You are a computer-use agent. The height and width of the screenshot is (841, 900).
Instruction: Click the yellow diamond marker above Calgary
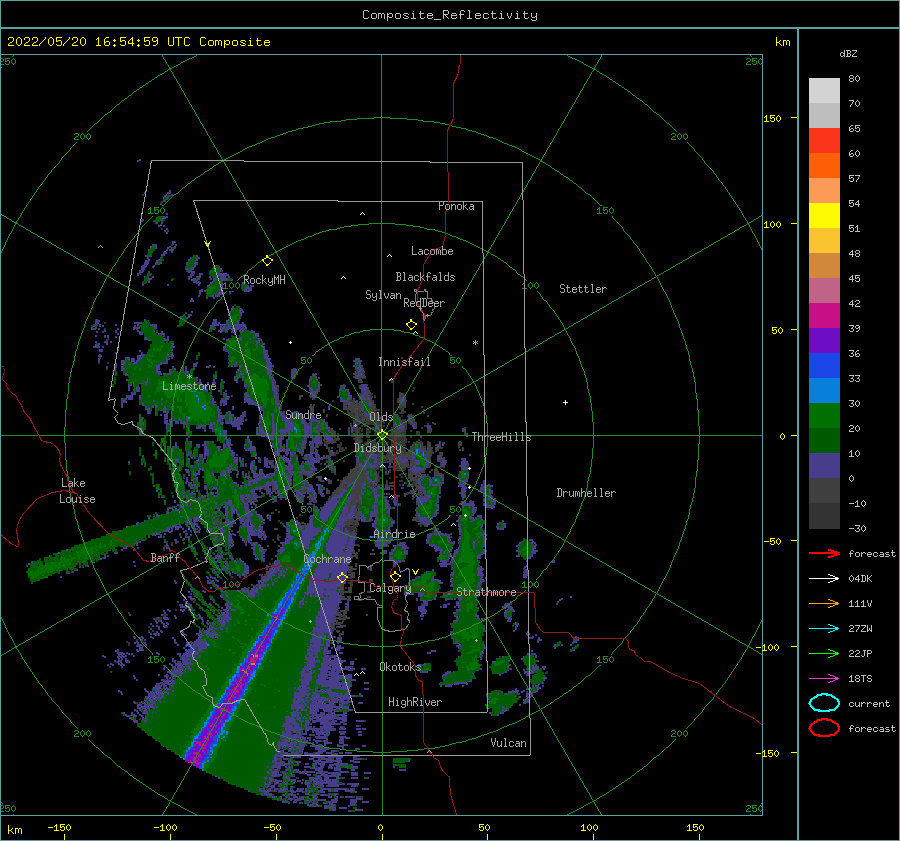tap(395, 576)
